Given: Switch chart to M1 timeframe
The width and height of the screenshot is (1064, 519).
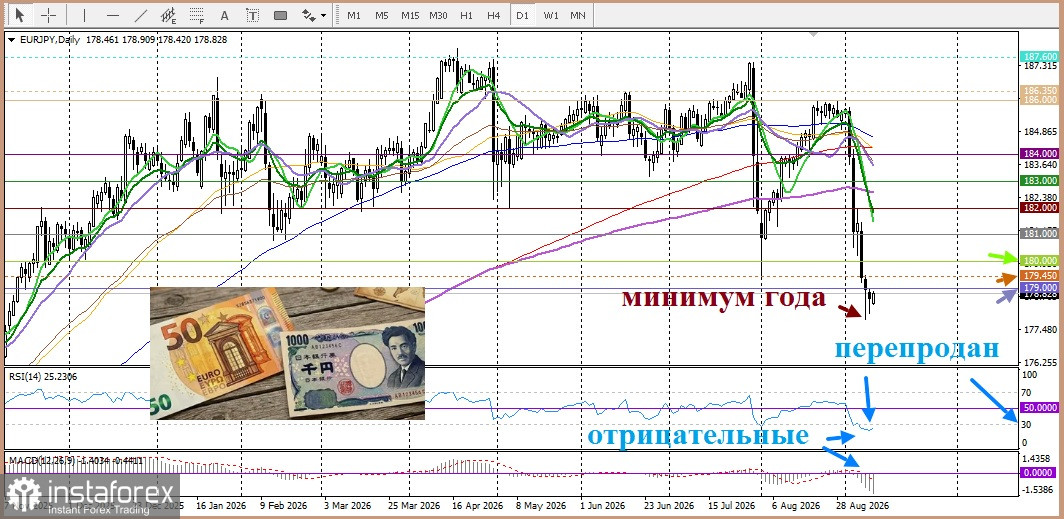Looking at the screenshot, I should tap(354, 14).
